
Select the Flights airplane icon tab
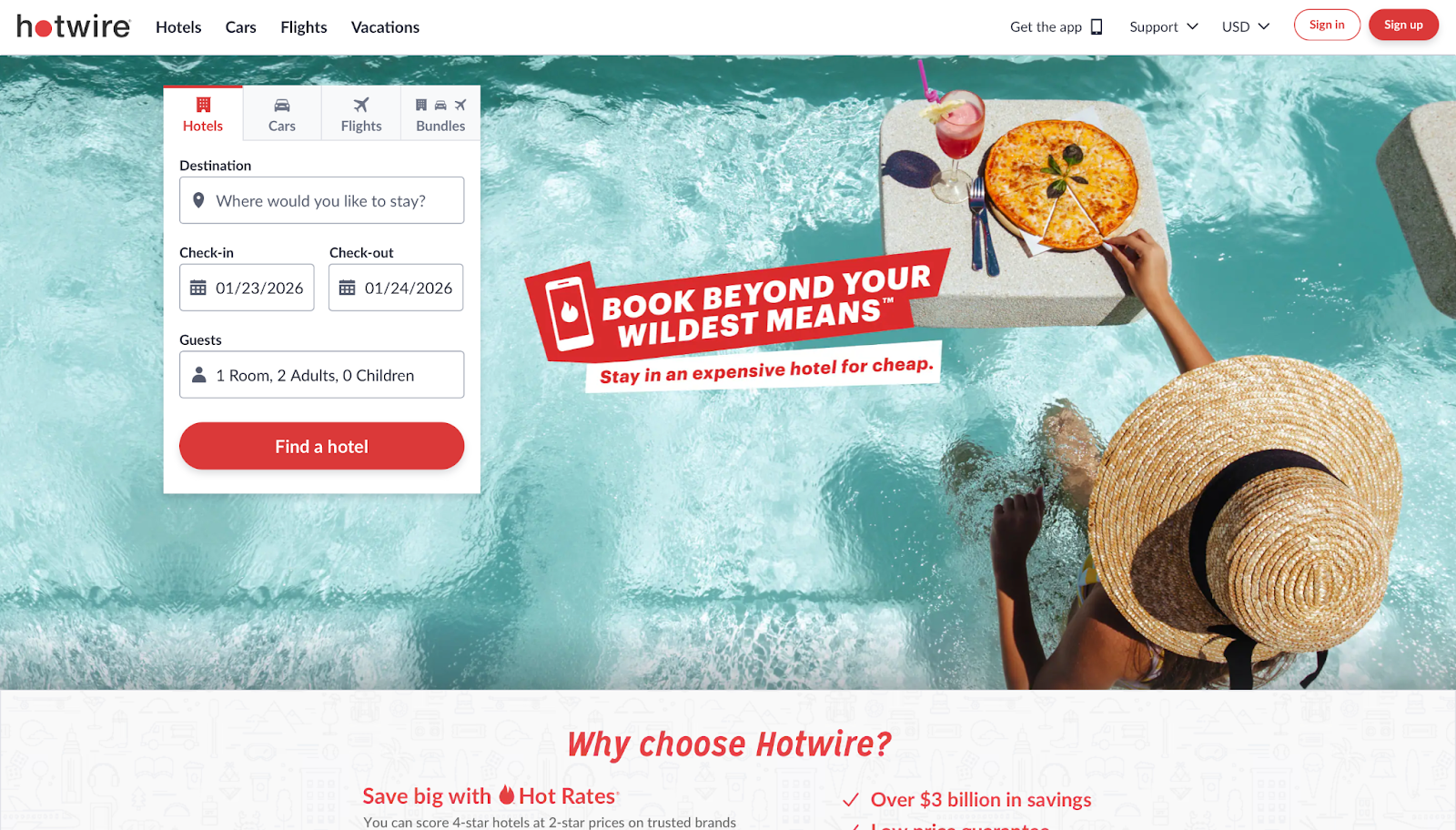point(361,114)
